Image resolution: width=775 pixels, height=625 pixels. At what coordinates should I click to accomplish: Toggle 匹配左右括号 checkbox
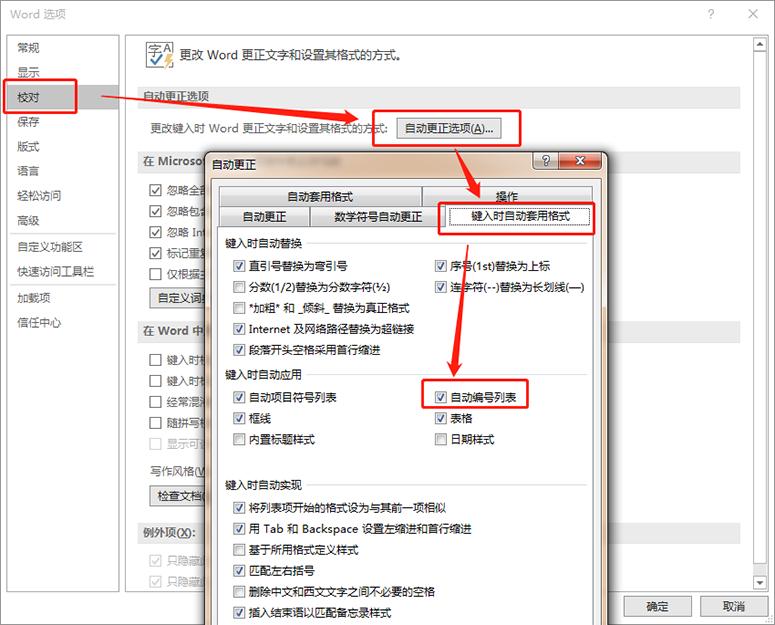click(239, 571)
